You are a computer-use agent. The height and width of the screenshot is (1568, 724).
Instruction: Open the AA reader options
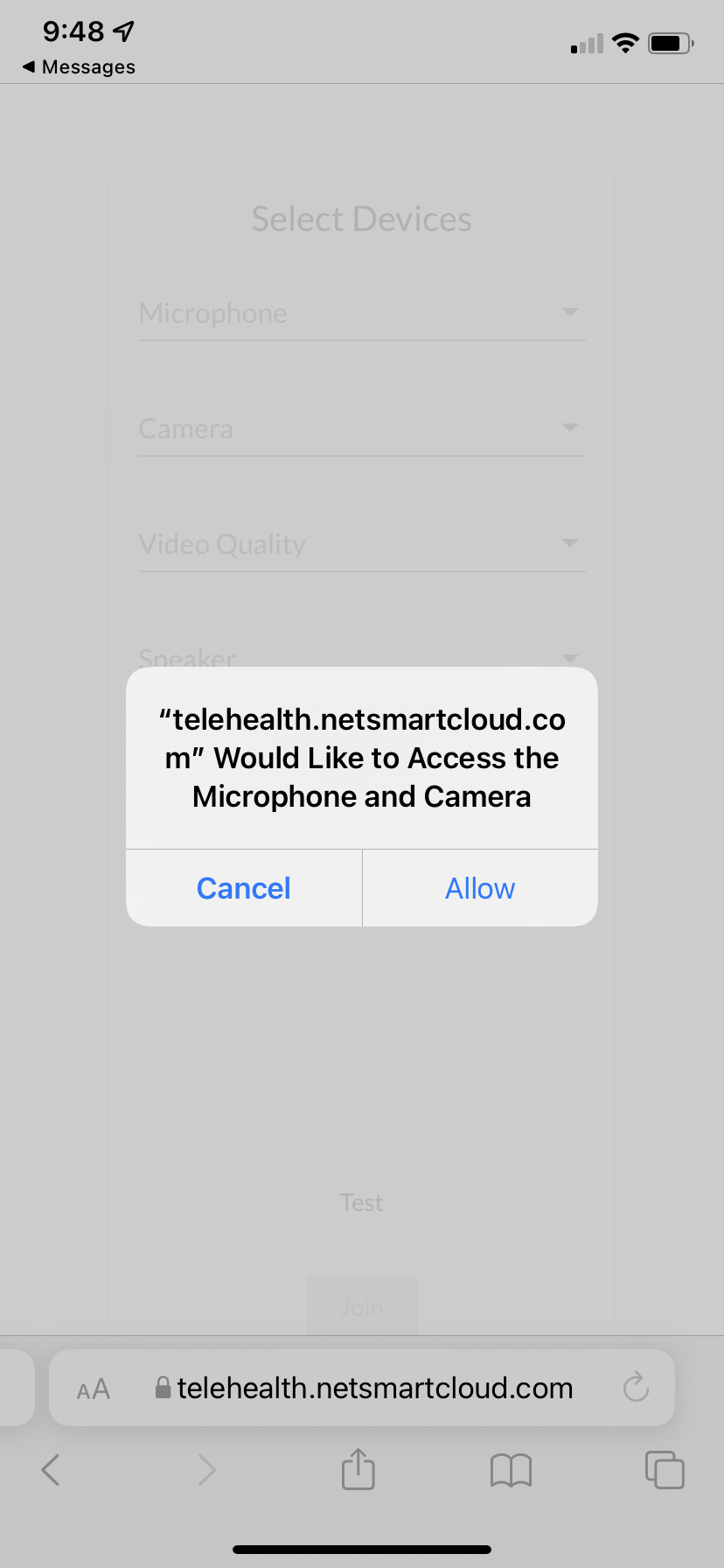pyautogui.click(x=94, y=1389)
